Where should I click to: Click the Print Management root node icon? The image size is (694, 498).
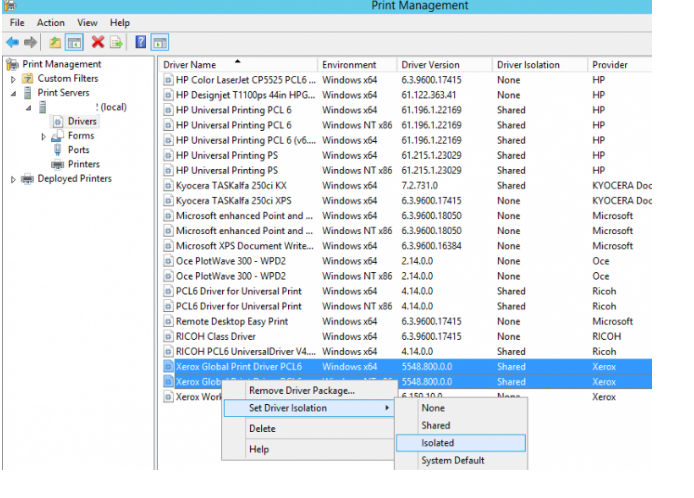coord(12,65)
